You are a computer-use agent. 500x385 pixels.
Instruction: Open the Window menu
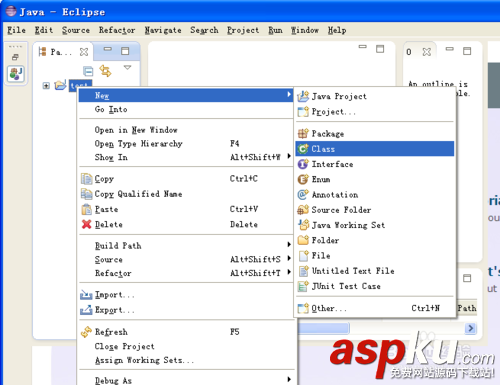(x=305, y=30)
